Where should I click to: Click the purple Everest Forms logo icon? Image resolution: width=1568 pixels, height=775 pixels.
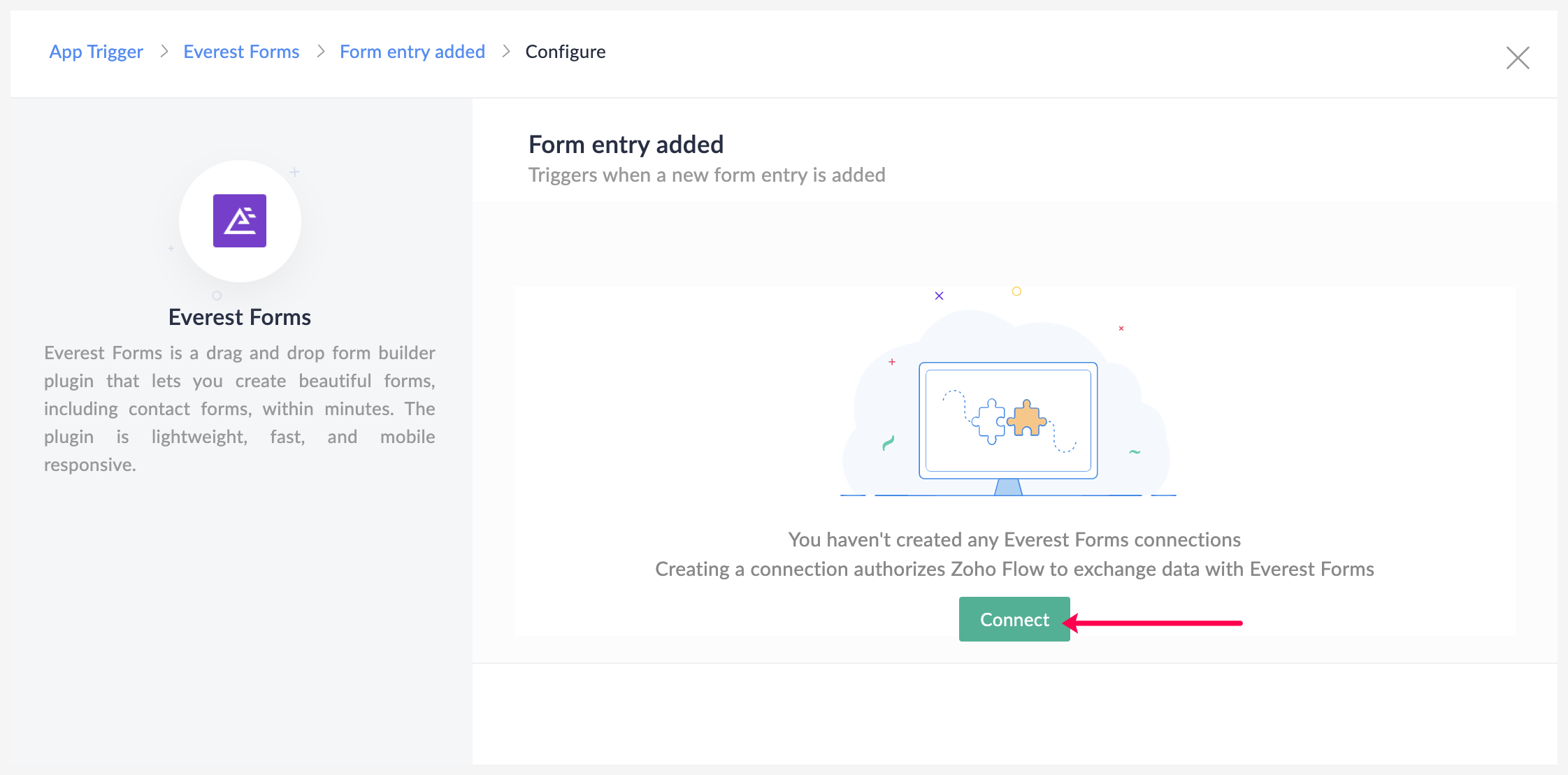(240, 221)
